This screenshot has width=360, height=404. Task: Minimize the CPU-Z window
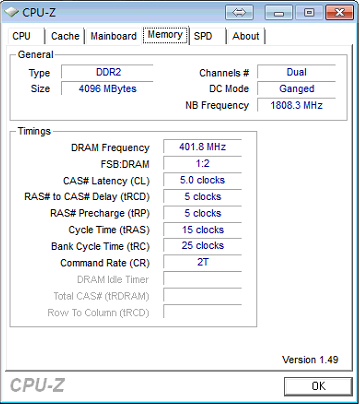279,13
